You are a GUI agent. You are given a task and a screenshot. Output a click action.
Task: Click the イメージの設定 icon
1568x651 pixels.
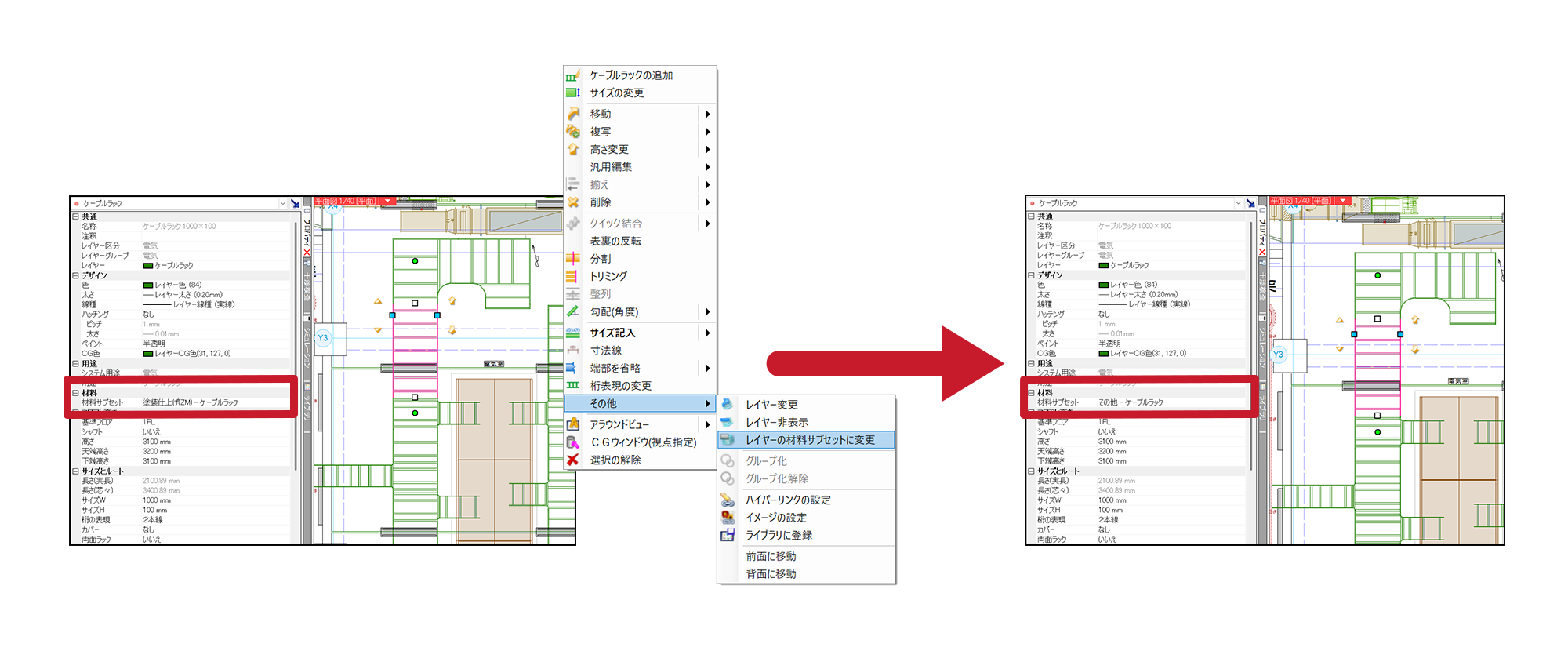[x=728, y=518]
